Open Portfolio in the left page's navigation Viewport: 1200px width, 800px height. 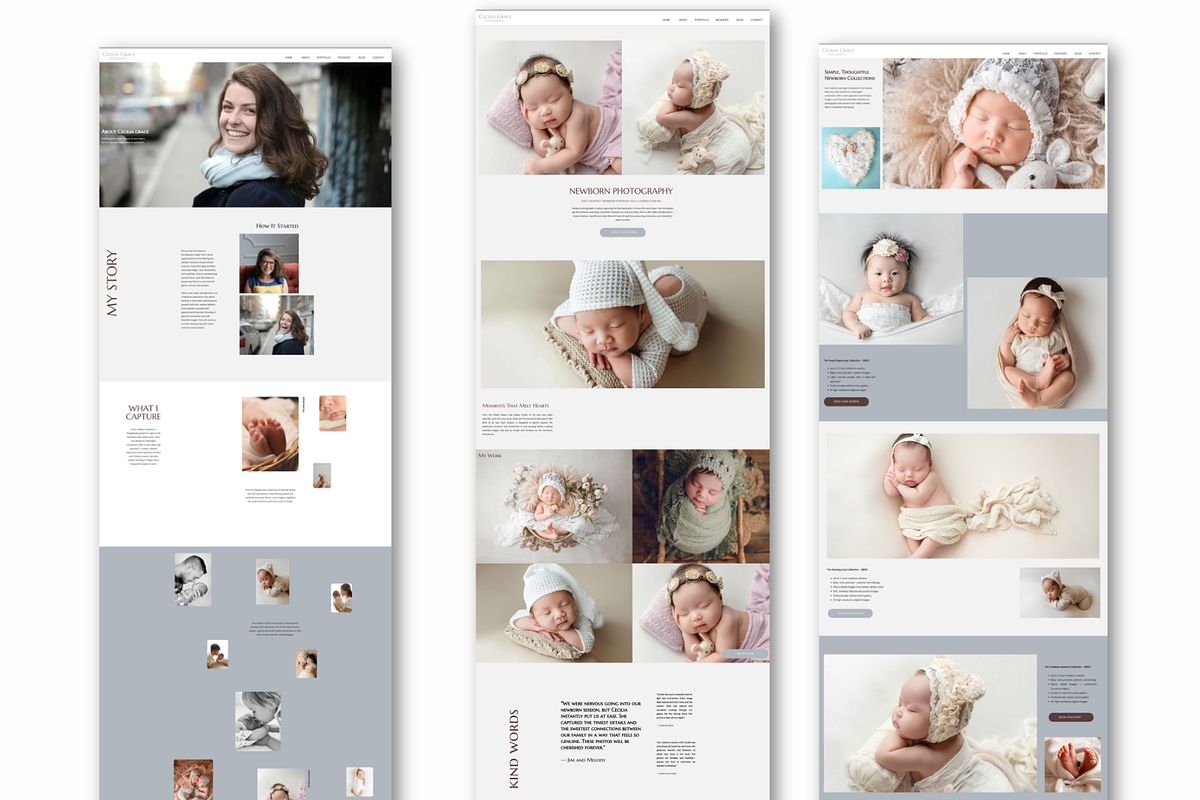pos(324,57)
